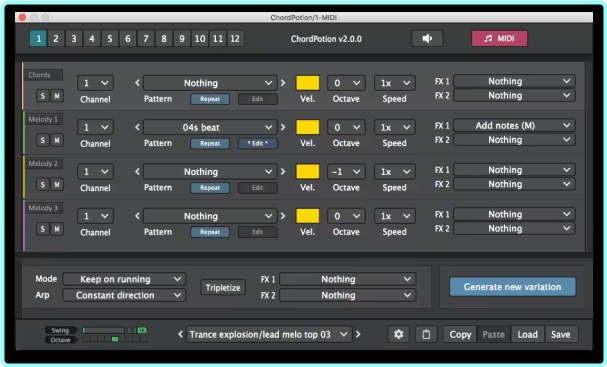
Task: Click the * Edit * button for Melody 1
Action: click(257, 143)
